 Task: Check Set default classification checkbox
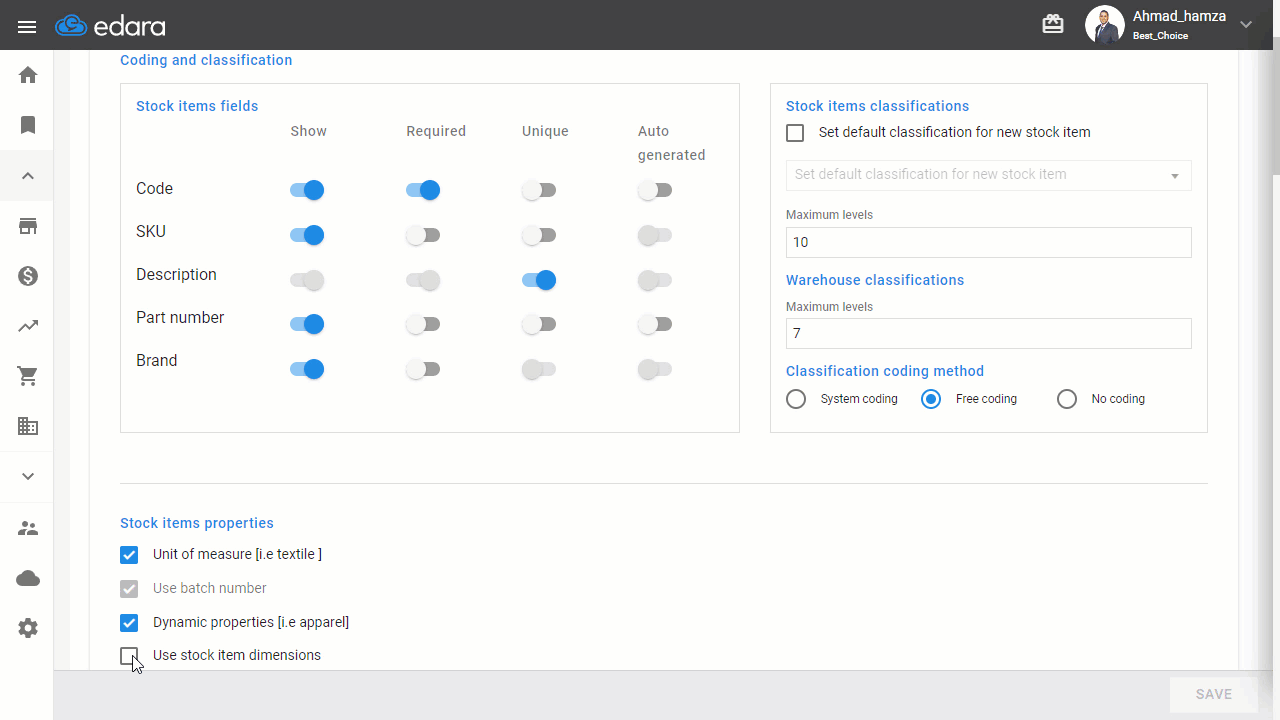pos(795,133)
